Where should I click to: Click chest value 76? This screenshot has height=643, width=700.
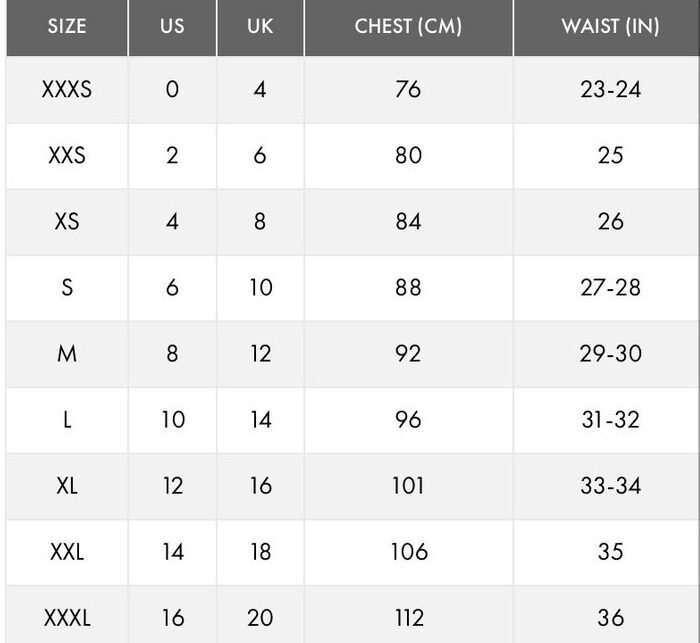[x=408, y=89]
